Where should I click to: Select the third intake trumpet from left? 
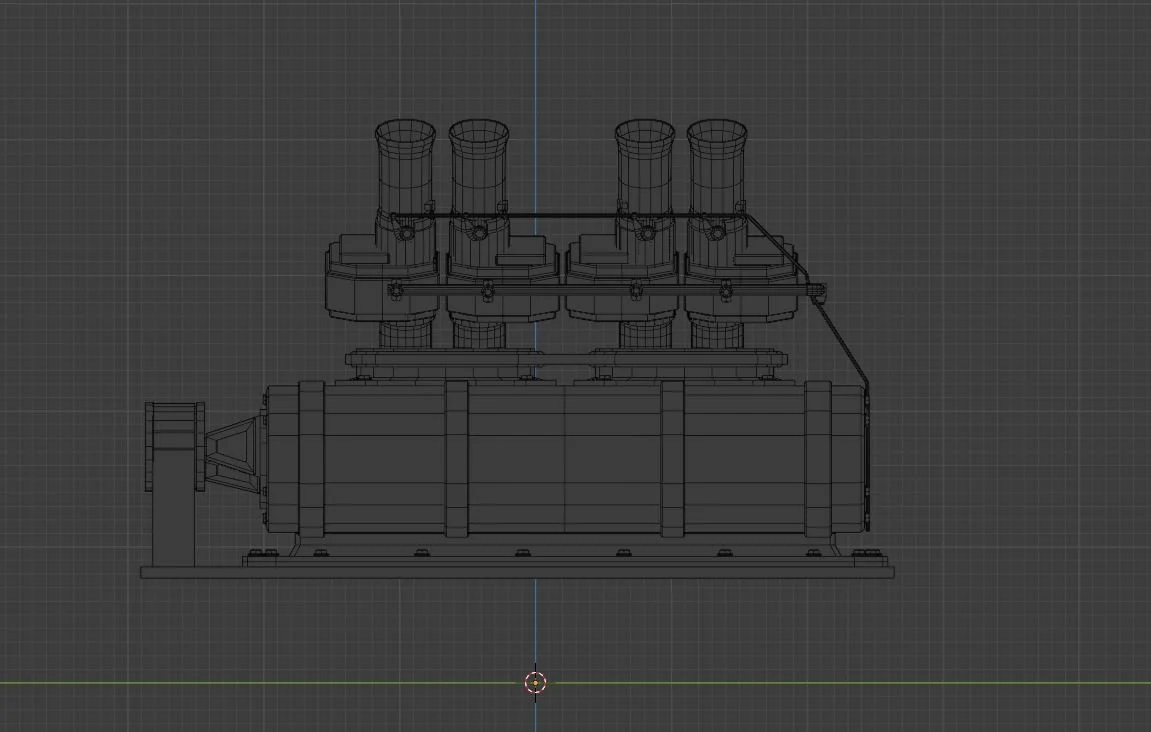[645, 167]
